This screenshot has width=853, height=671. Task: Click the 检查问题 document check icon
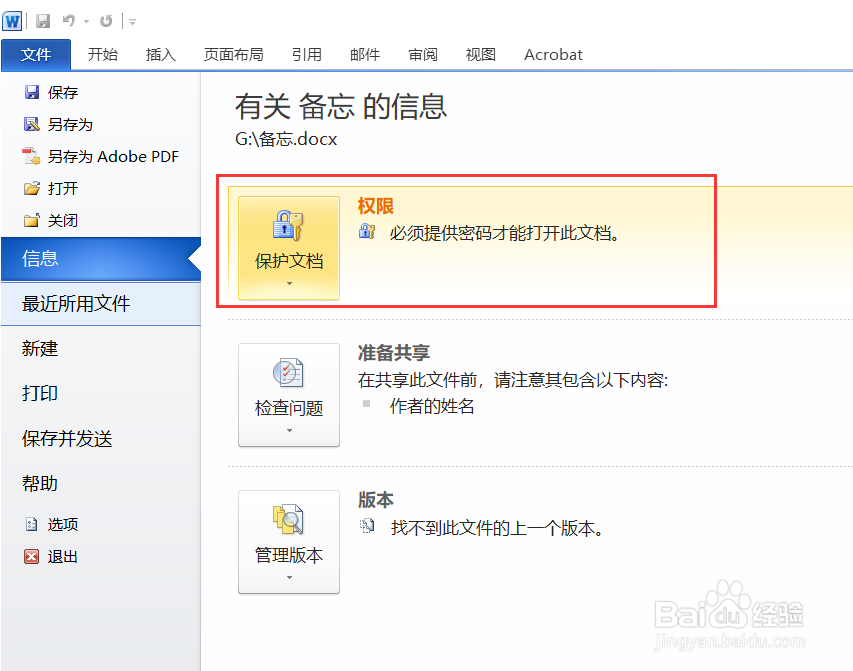coord(288,372)
